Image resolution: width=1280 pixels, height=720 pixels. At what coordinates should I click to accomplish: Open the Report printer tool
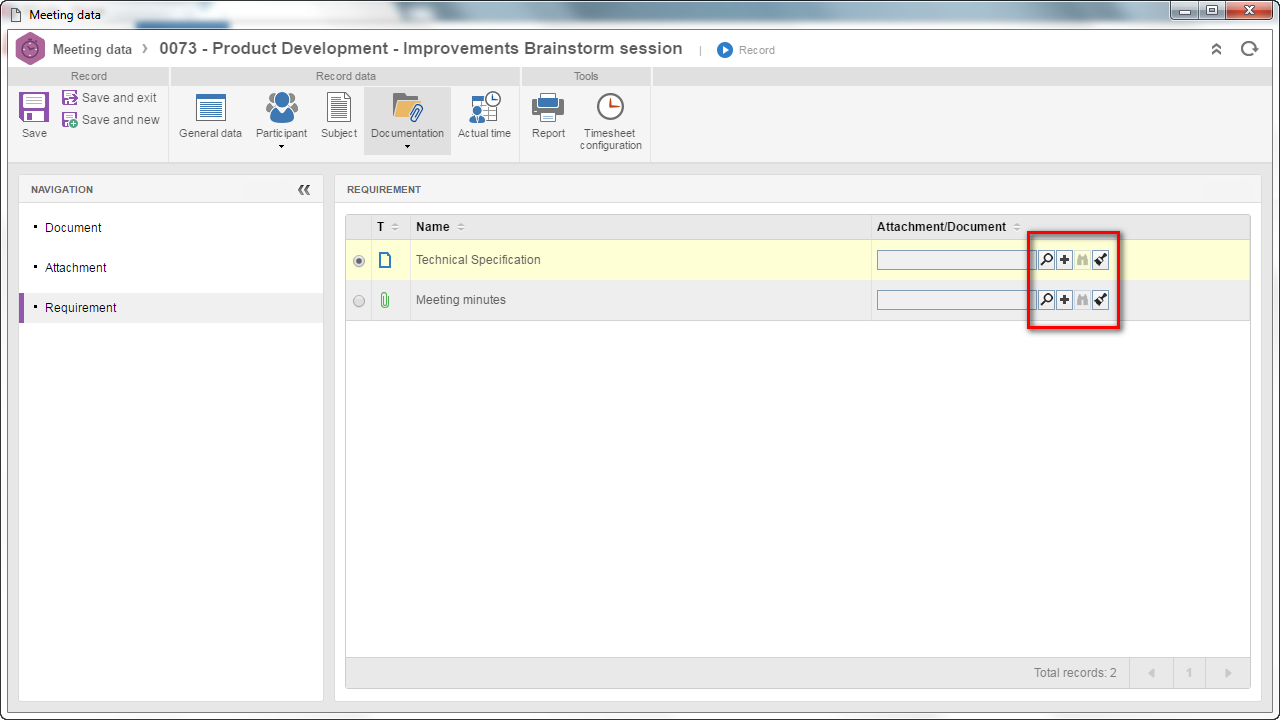click(548, 116)
